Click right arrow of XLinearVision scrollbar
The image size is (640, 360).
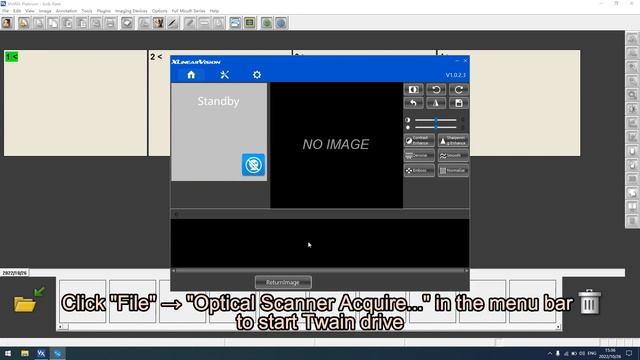point(467,271)
